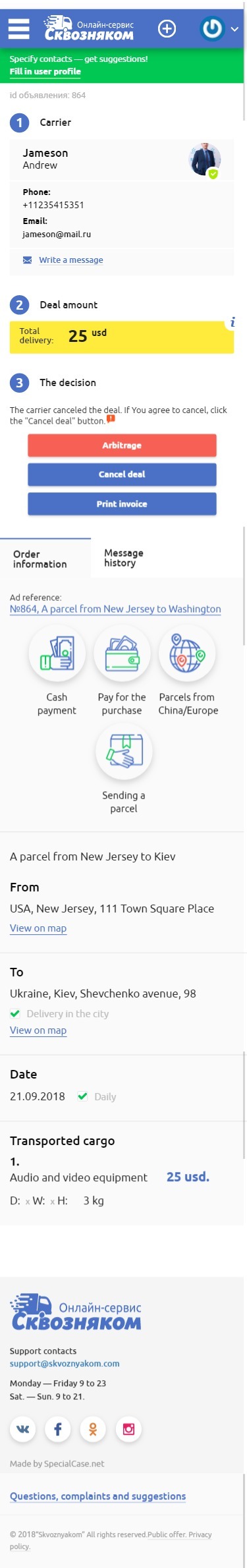
Task: Toggle the Daily checkbox
Action: 82,1096
